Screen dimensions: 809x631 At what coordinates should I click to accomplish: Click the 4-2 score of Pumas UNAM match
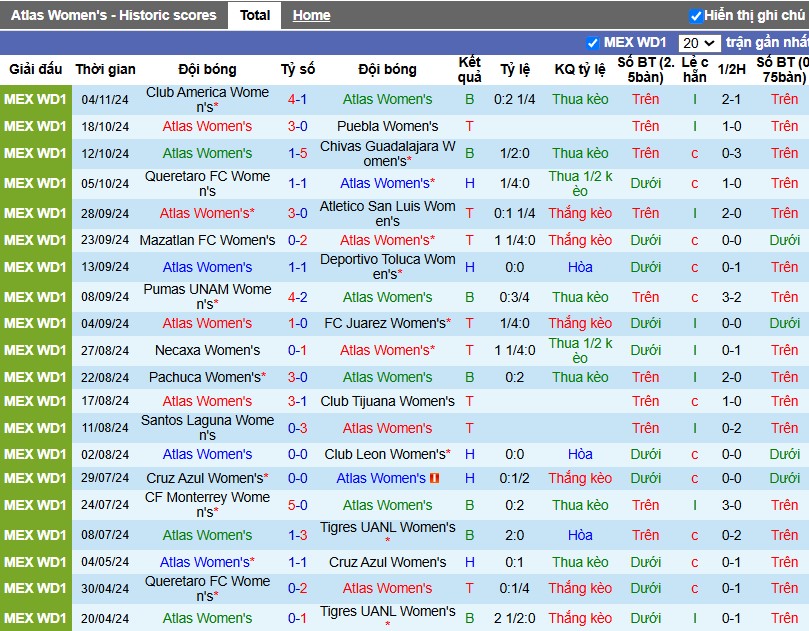click(297, 297)
